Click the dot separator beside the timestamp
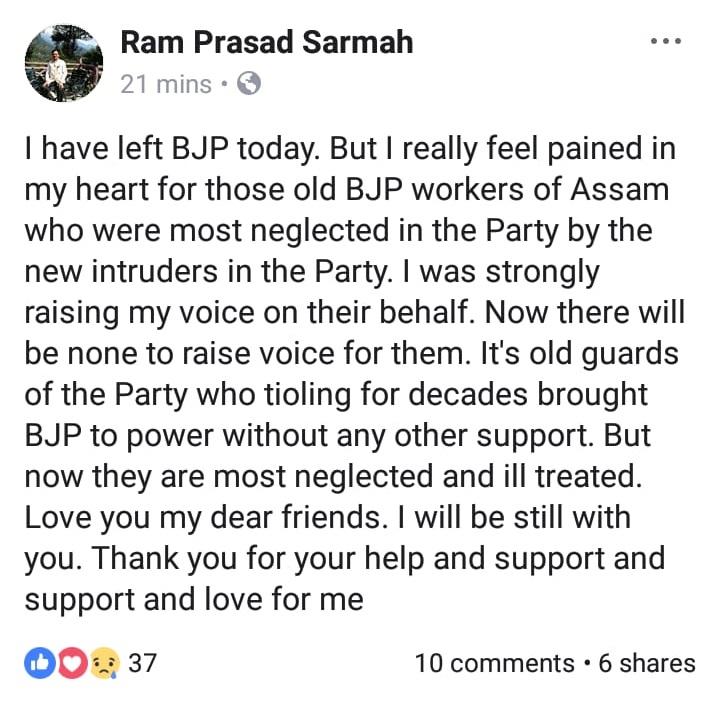720x706 pixels. point(224,84)
